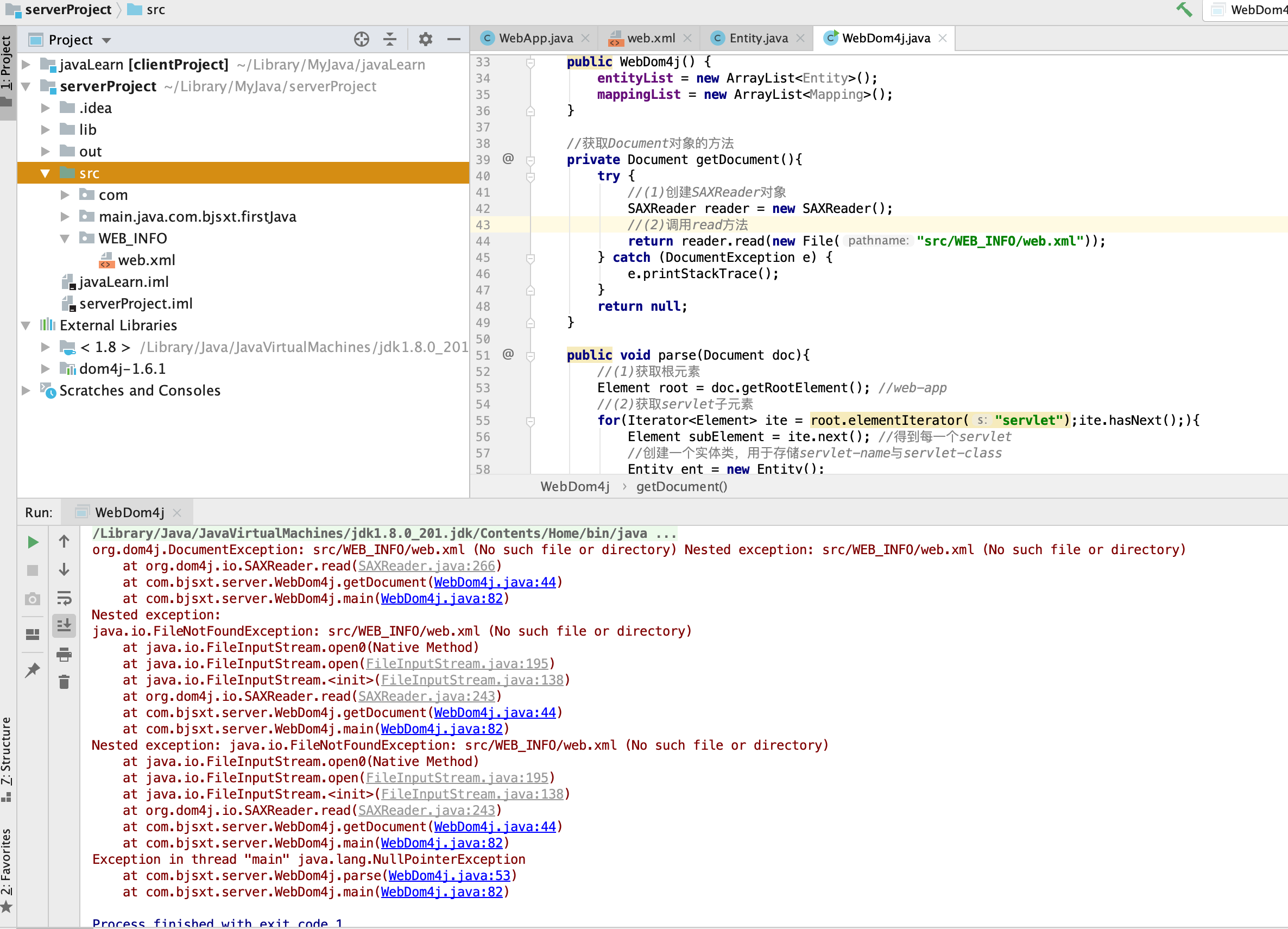Open SAXReader.java:266 stack trace link
Viewport: 1288px width, 929px height.
tap(426, 566)
